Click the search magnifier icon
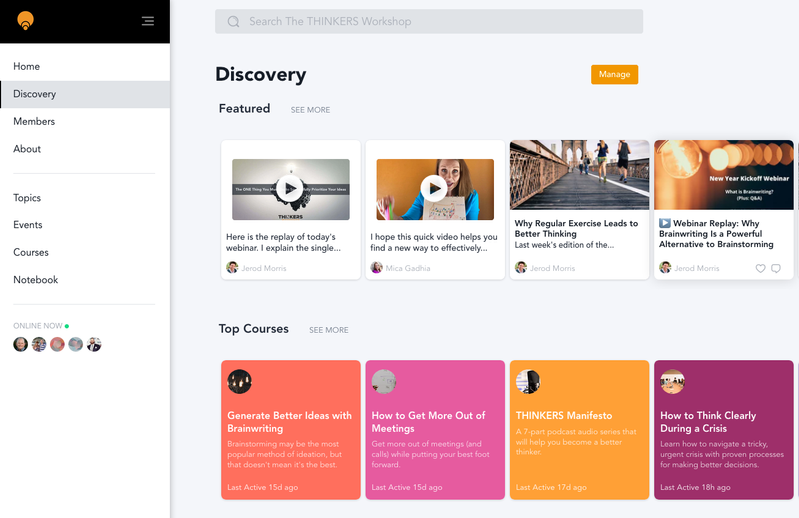 [x=233, y=21]
